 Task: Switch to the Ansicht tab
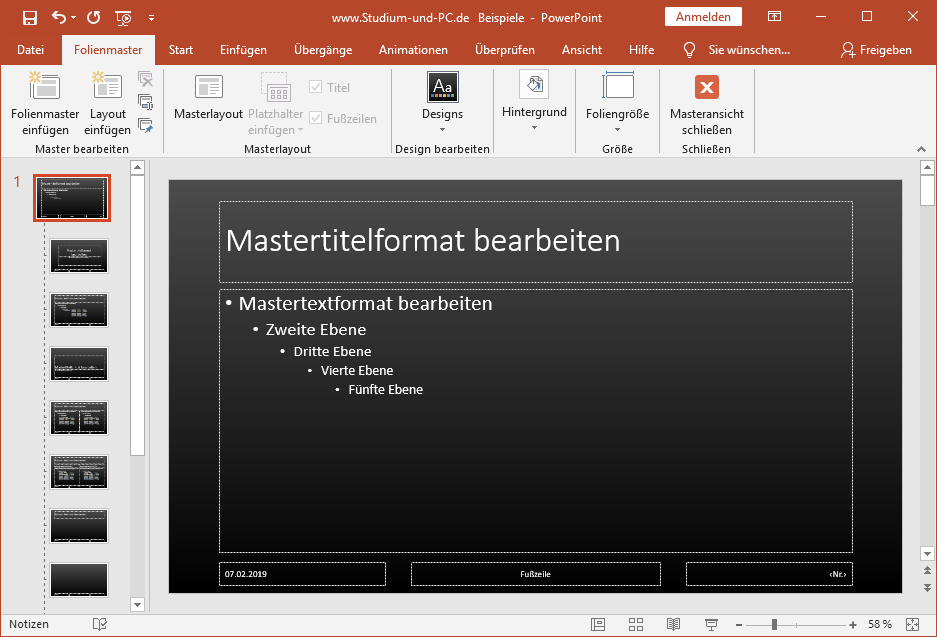click(x=581, y=50)
